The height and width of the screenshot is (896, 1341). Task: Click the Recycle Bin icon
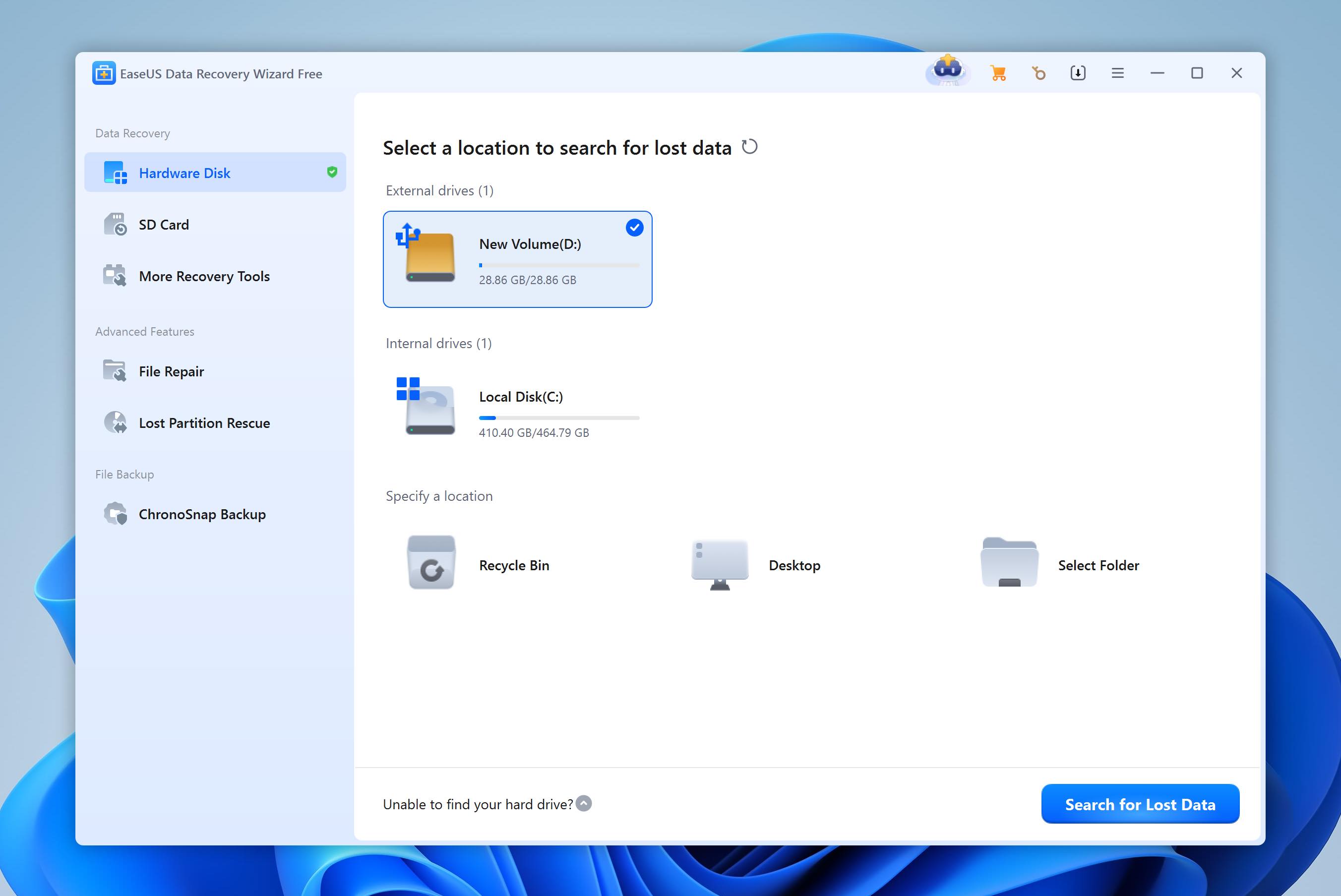(x=431, y=563)
